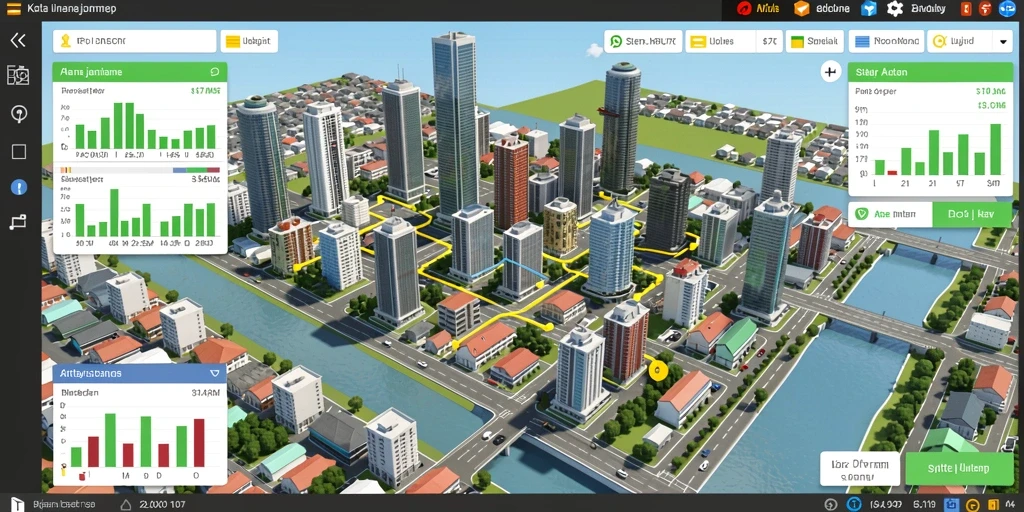Click the green button at bottom right
This screenshot has width=1024, height=512.
(x=959, y=468)
